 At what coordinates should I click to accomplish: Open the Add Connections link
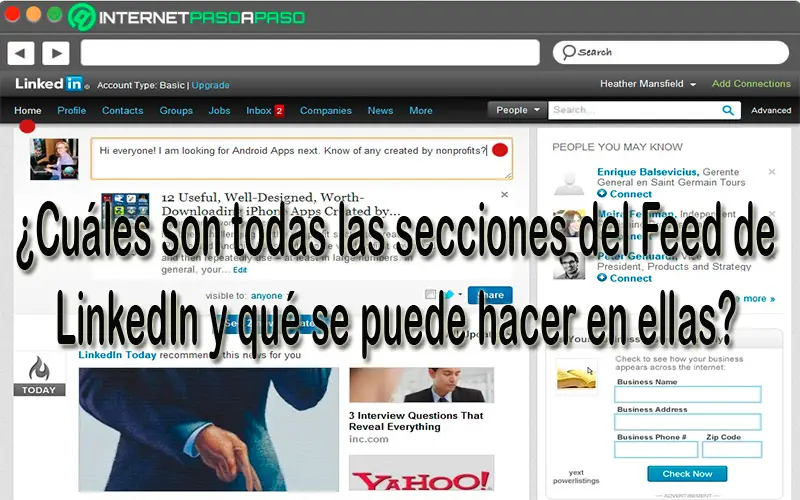click(751, 84)
